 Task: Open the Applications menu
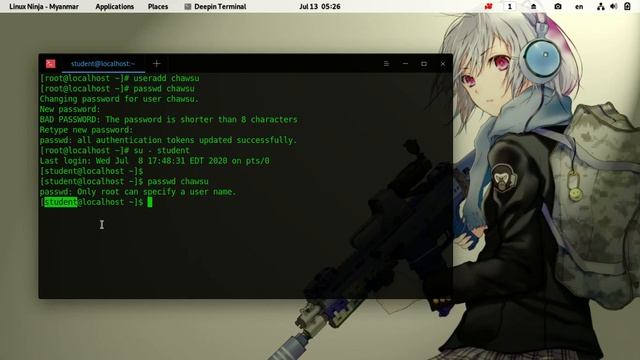point(115,7)
